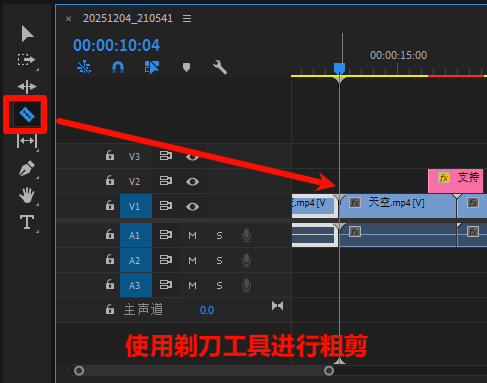Select the Type tool
The width and height of the screenshot is (487, 383).
click(27, 222)
